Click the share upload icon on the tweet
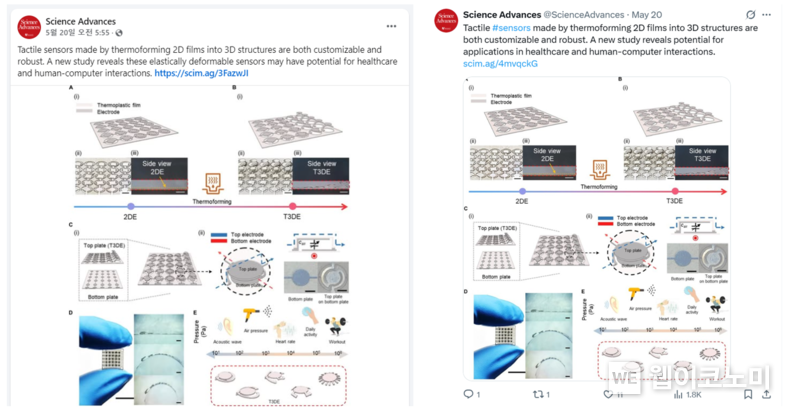 click(766, 394)
